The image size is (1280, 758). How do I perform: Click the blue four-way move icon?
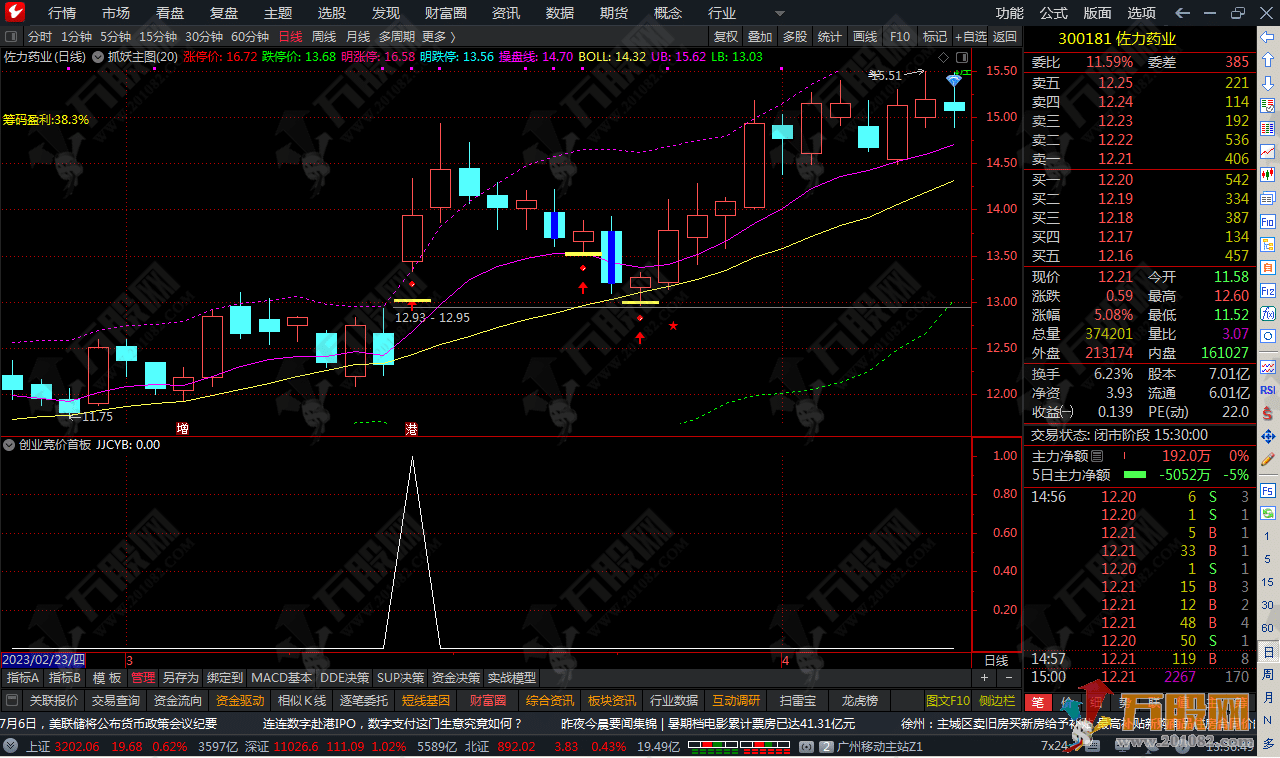coord(1267,436)
